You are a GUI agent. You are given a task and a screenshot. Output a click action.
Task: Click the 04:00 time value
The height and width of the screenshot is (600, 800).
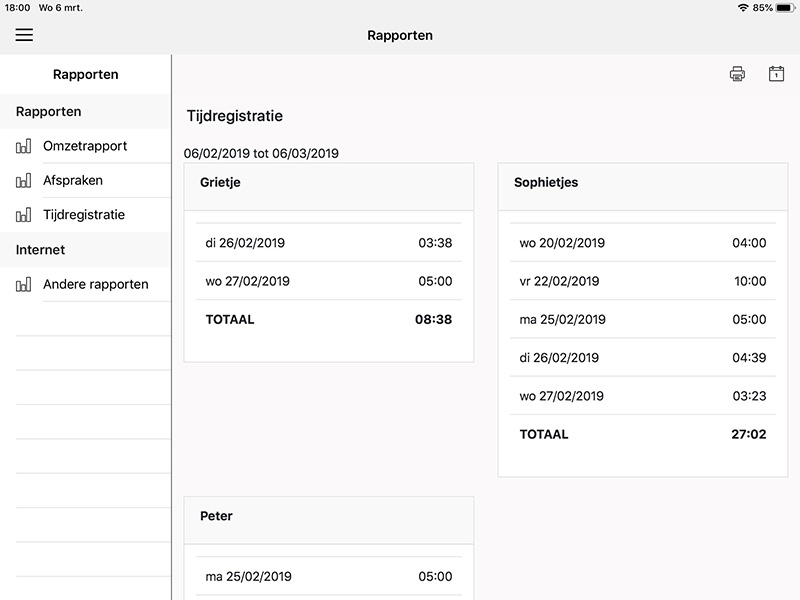point(749,243)
